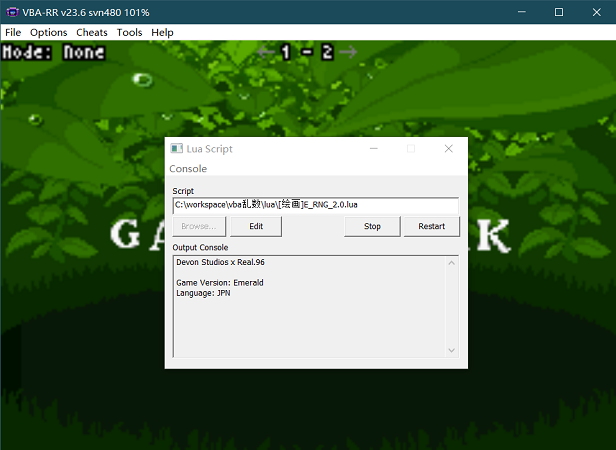
Task: Click the VBA-RR app icon in title bar
Action: pyautogui.click(x=12, y=12)
